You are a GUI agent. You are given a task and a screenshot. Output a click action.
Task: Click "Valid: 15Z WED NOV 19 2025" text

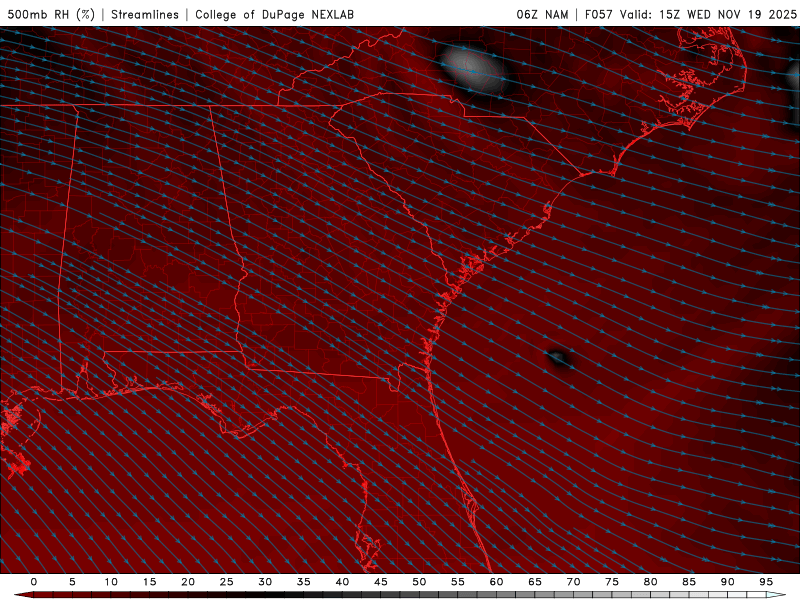coord(708,14)
